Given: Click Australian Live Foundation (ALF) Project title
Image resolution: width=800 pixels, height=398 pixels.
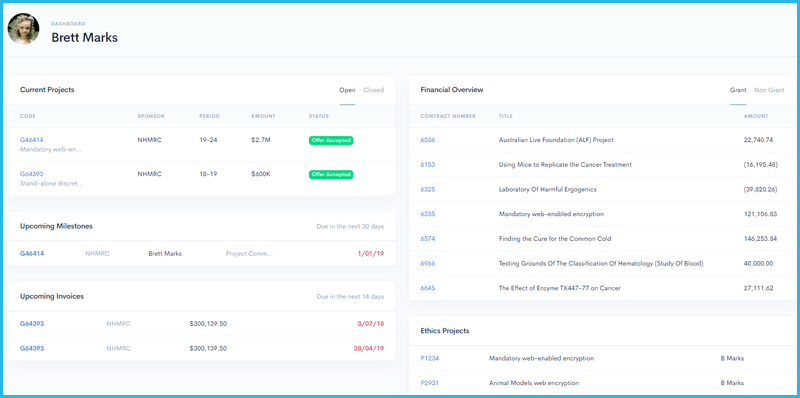Looking at the screenshot, I should coord(556,140).
